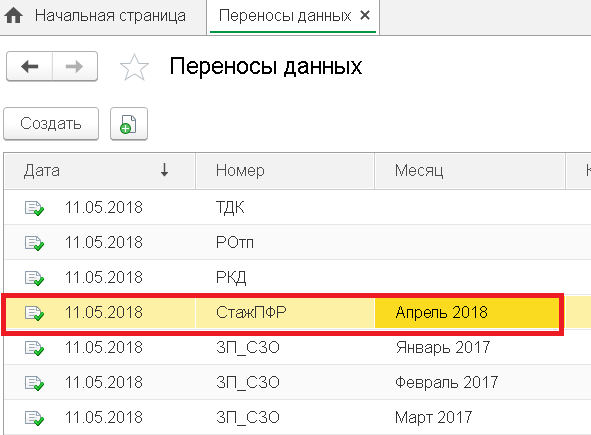
Task: Click the posted document icon in РОтп row
Action: pyautogui.click(x=34, y=243)
